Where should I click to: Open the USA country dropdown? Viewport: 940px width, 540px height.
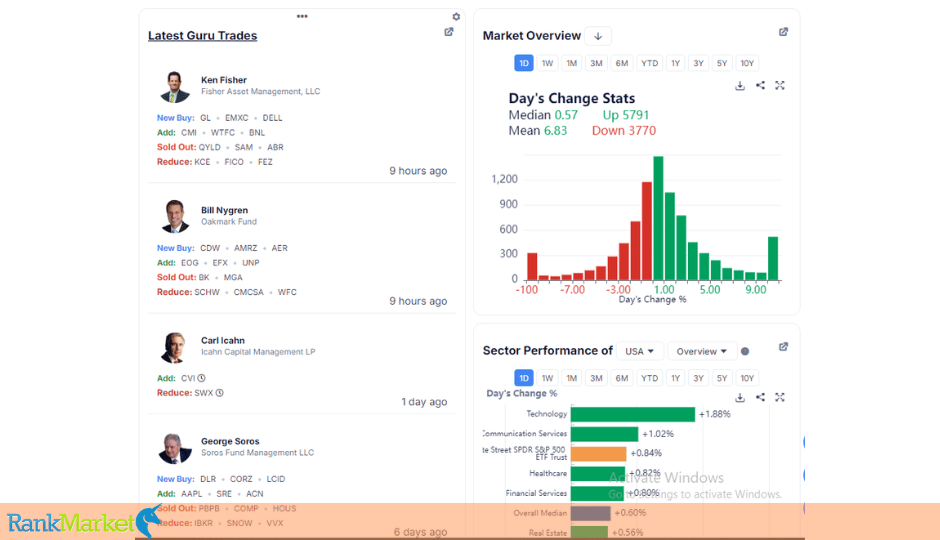tap(639, 352)
